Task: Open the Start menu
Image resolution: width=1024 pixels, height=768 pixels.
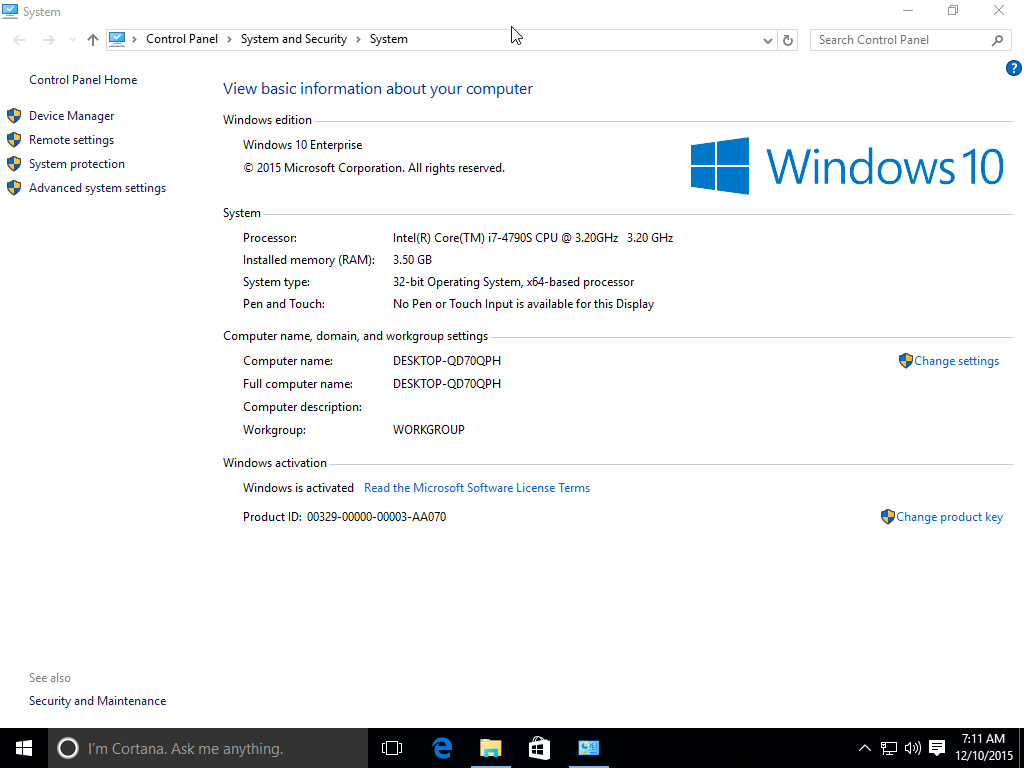Action: [x=24, y=748]
